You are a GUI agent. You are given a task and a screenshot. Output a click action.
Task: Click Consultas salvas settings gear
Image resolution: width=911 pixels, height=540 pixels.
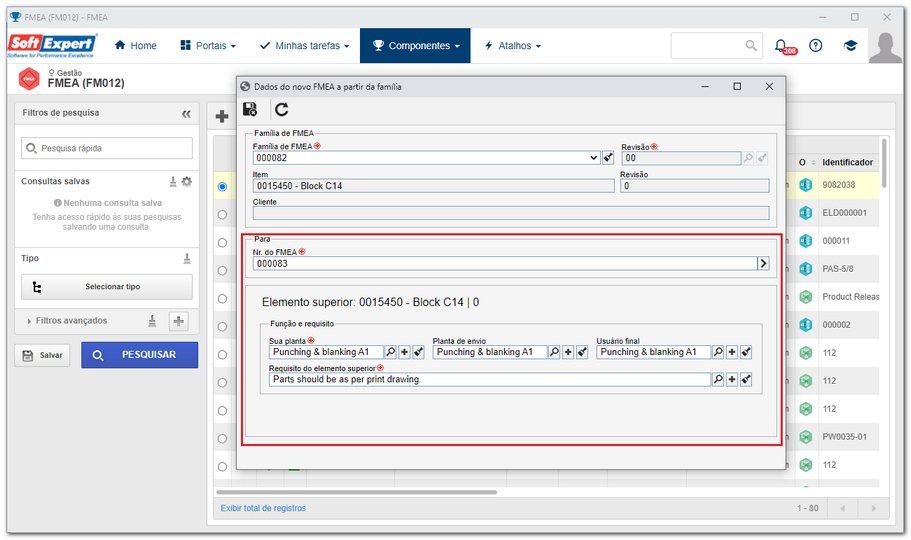pos(186,181)
